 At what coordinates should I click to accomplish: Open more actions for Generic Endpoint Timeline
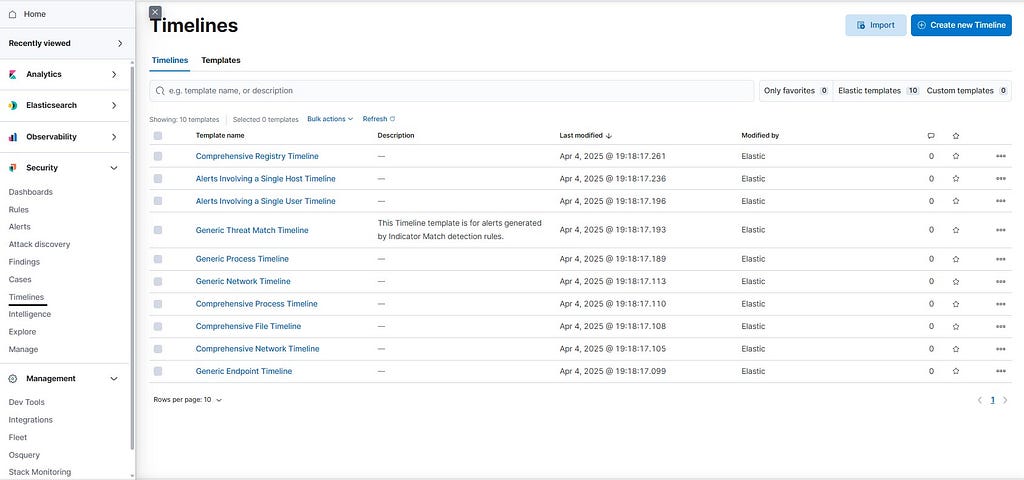1000,371
